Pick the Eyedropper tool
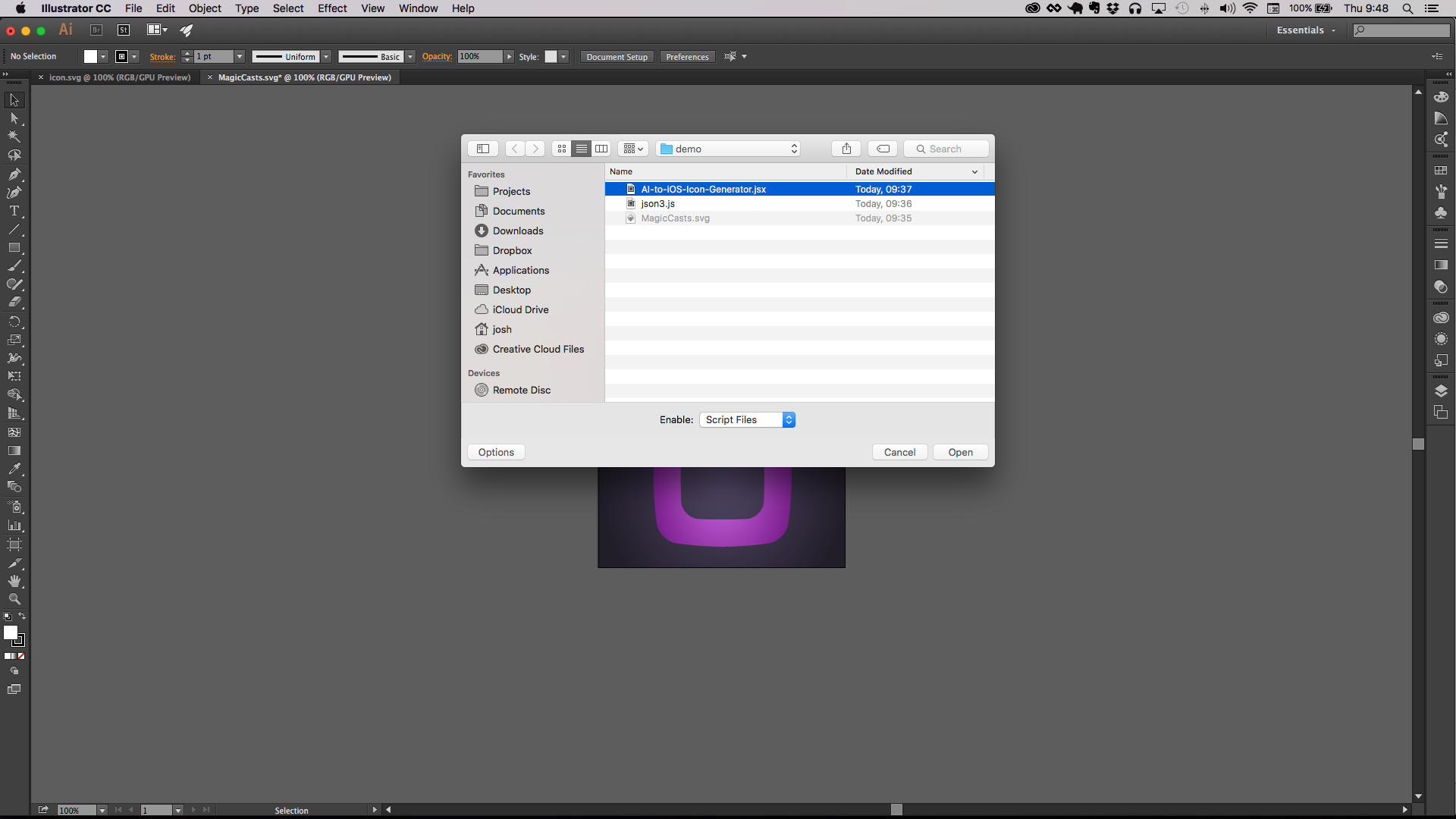 point(14,469)
